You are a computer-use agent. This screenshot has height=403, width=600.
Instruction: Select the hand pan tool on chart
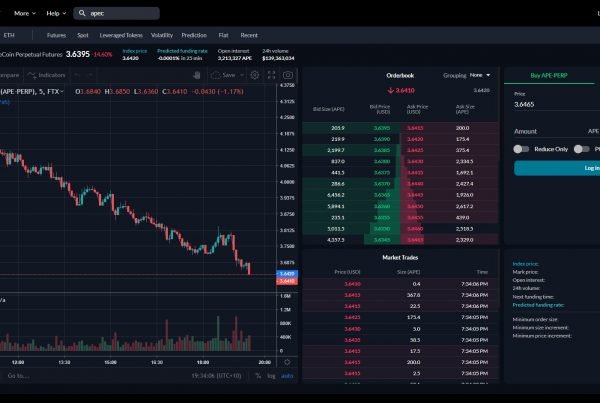pos(197,75)
